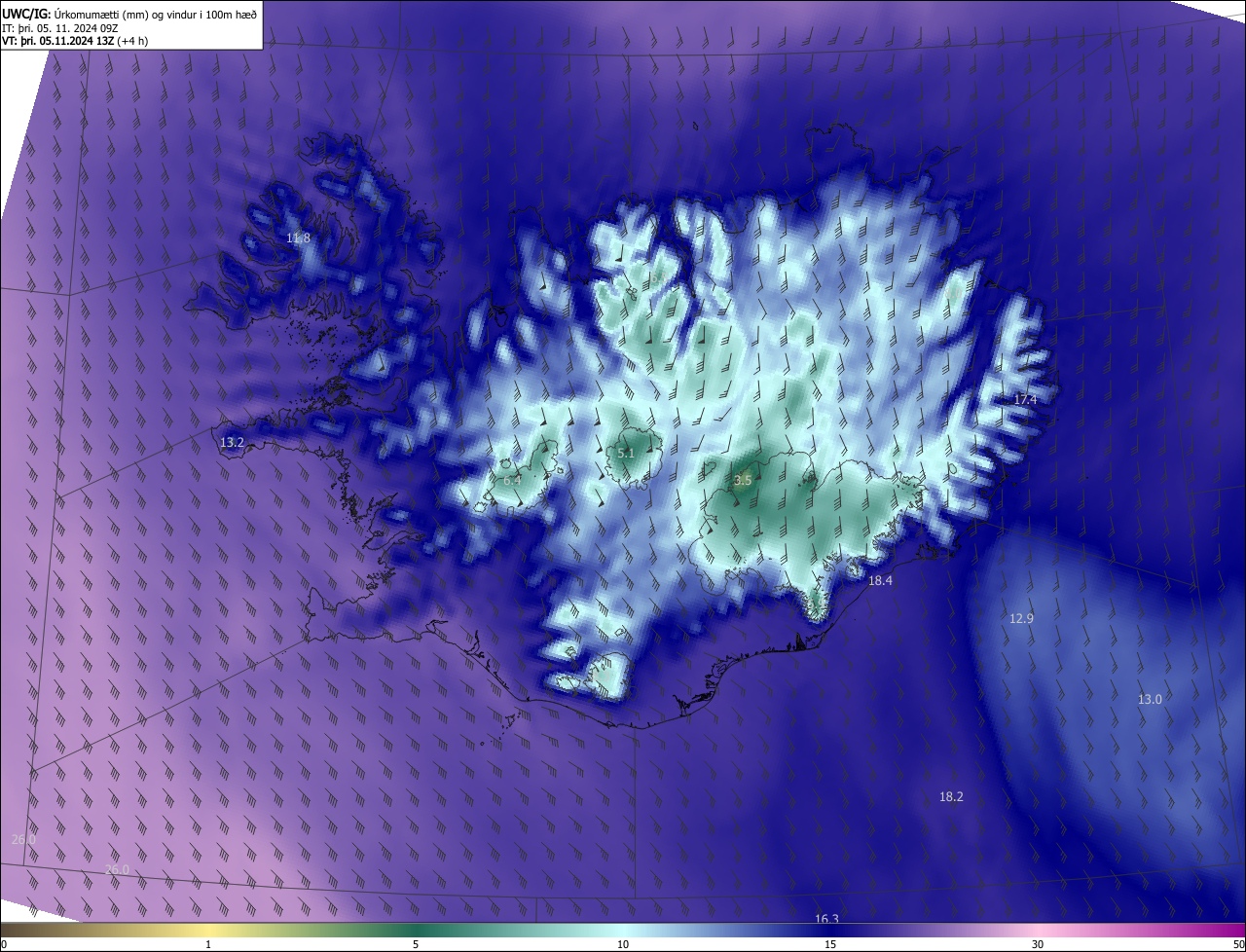Click the 1 tick on the color scale
The width and height of the screenshot is (1246, 952).
coord(208,944)
